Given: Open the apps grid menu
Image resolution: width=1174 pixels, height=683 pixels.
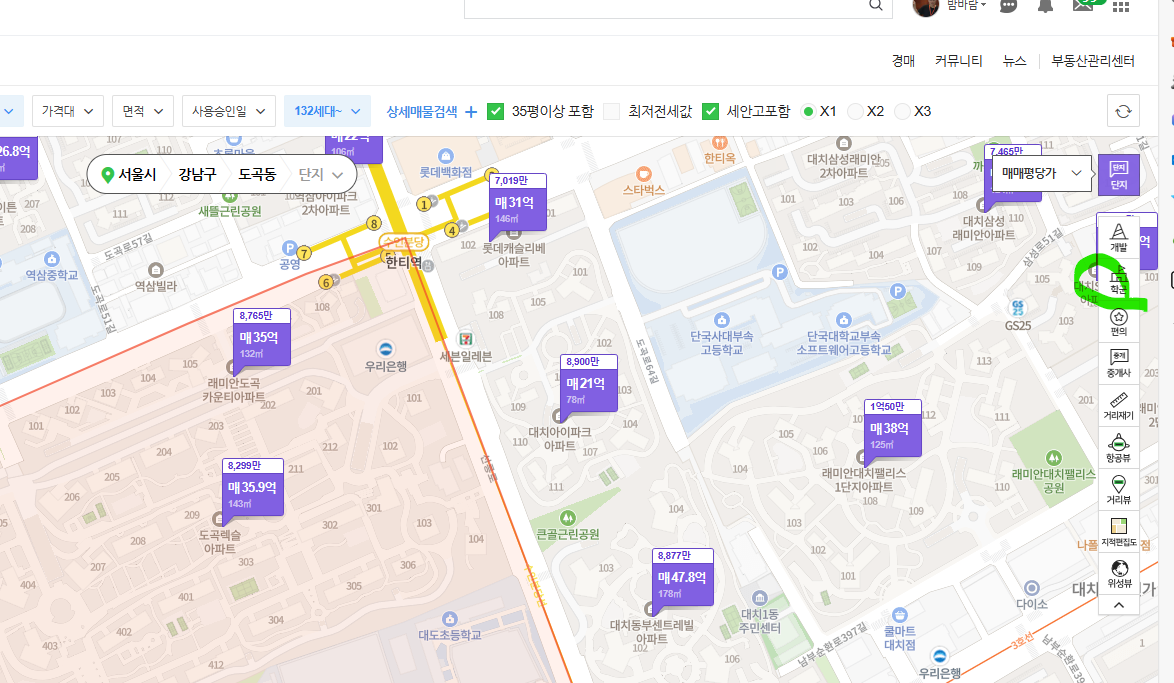Looking at the screenshot, I should click(1121, 6).
